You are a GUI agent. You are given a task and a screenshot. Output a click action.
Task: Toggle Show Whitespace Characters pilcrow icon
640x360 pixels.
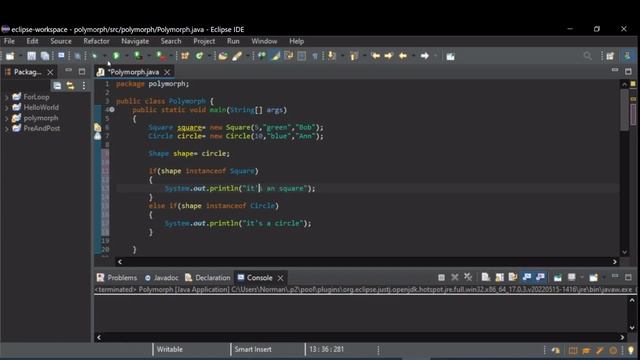pos(315,56)
